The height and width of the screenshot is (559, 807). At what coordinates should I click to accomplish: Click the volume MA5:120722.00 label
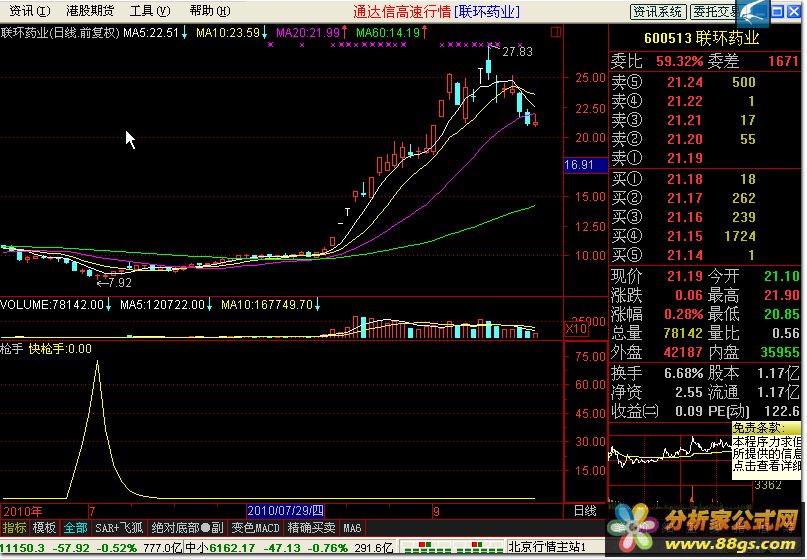[x=166, y=305]
